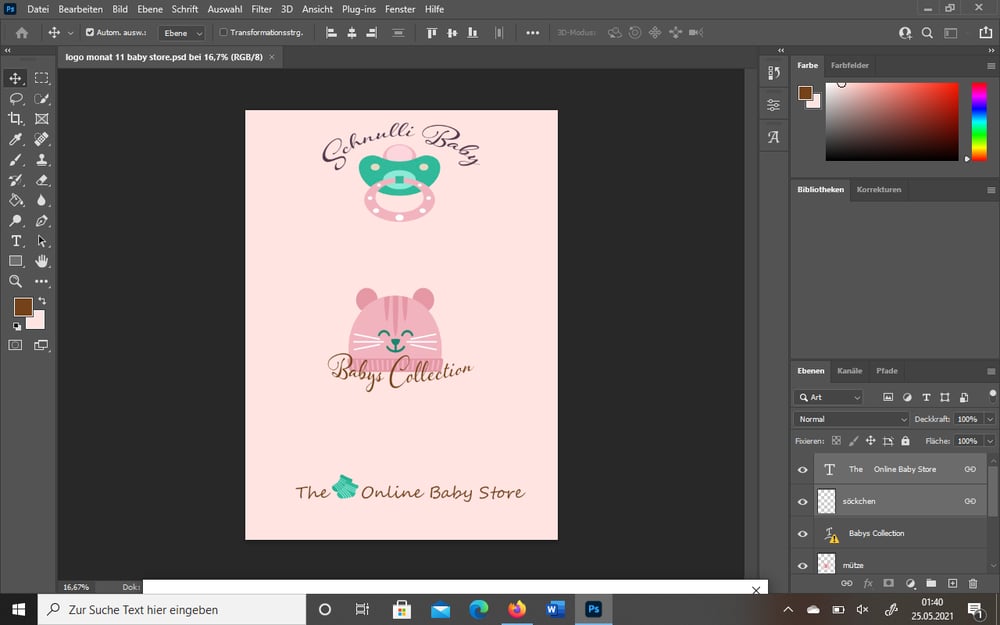1000x625 pixels.
Task: Select the Hand tool
Action: [x=41, y=261]
